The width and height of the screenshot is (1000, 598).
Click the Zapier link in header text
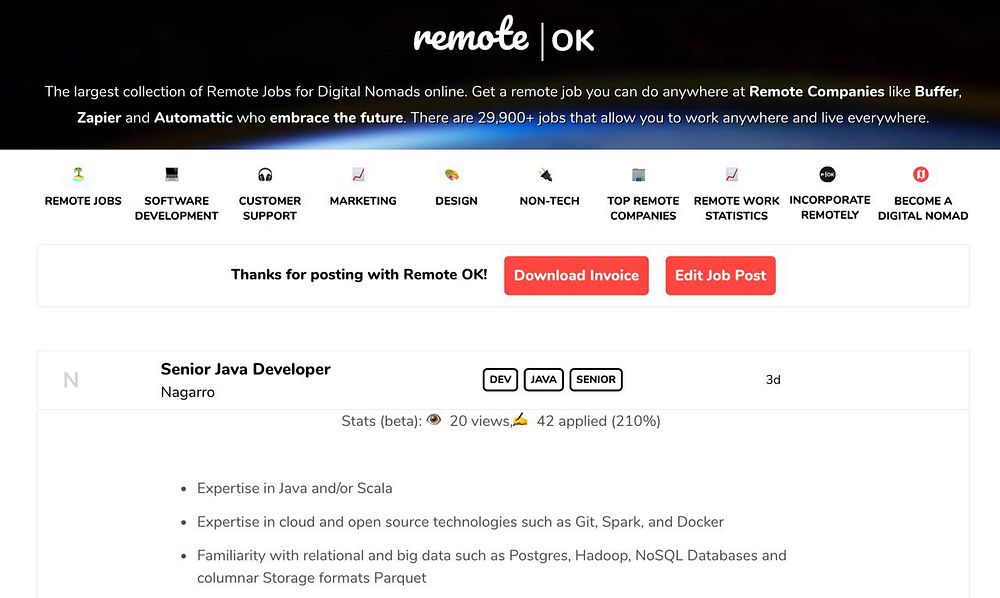(99, 118)
